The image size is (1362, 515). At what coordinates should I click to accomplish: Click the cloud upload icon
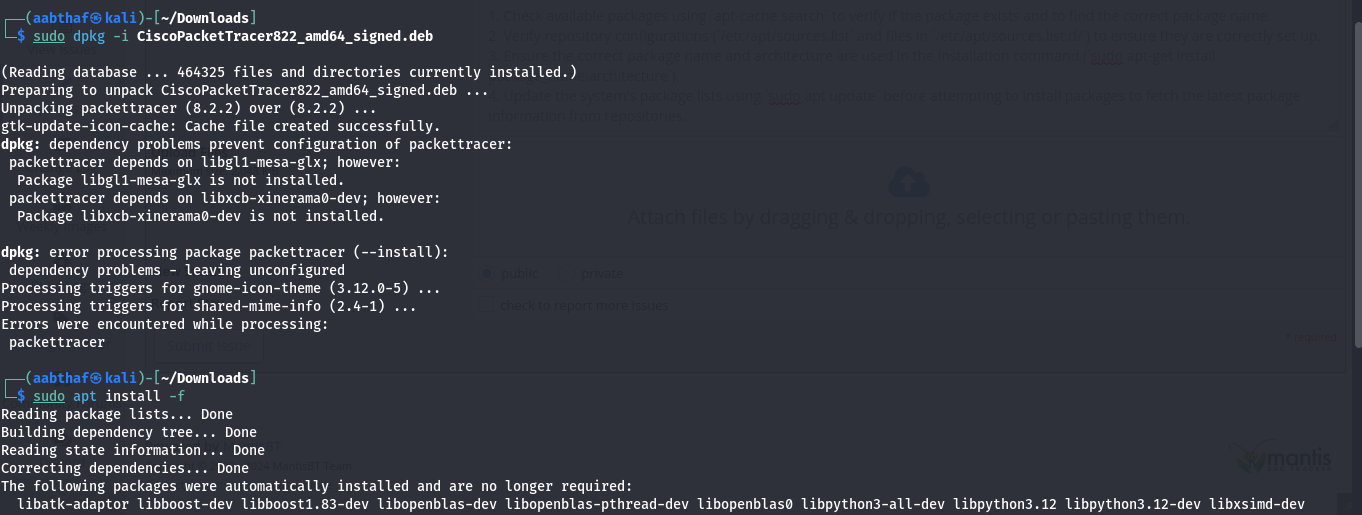click(x=908, y=182)
